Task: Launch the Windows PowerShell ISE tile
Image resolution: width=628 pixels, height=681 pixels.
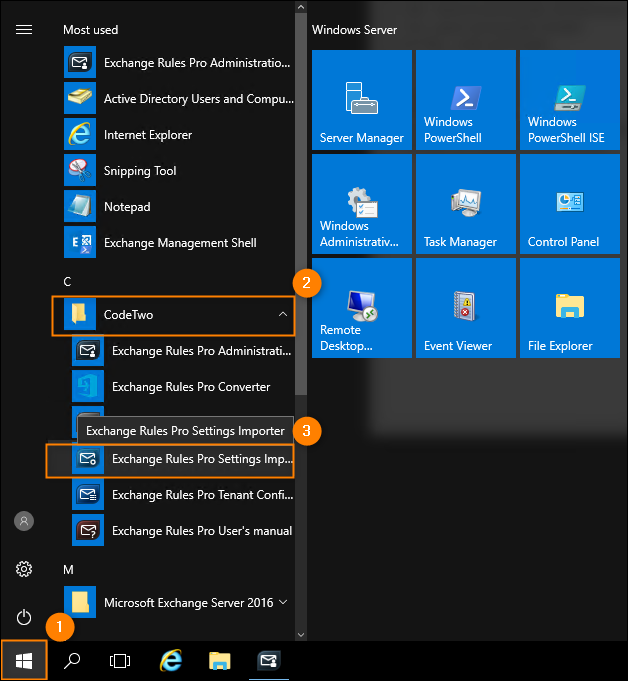Action: pyautogui.click(x=570, y=100)
